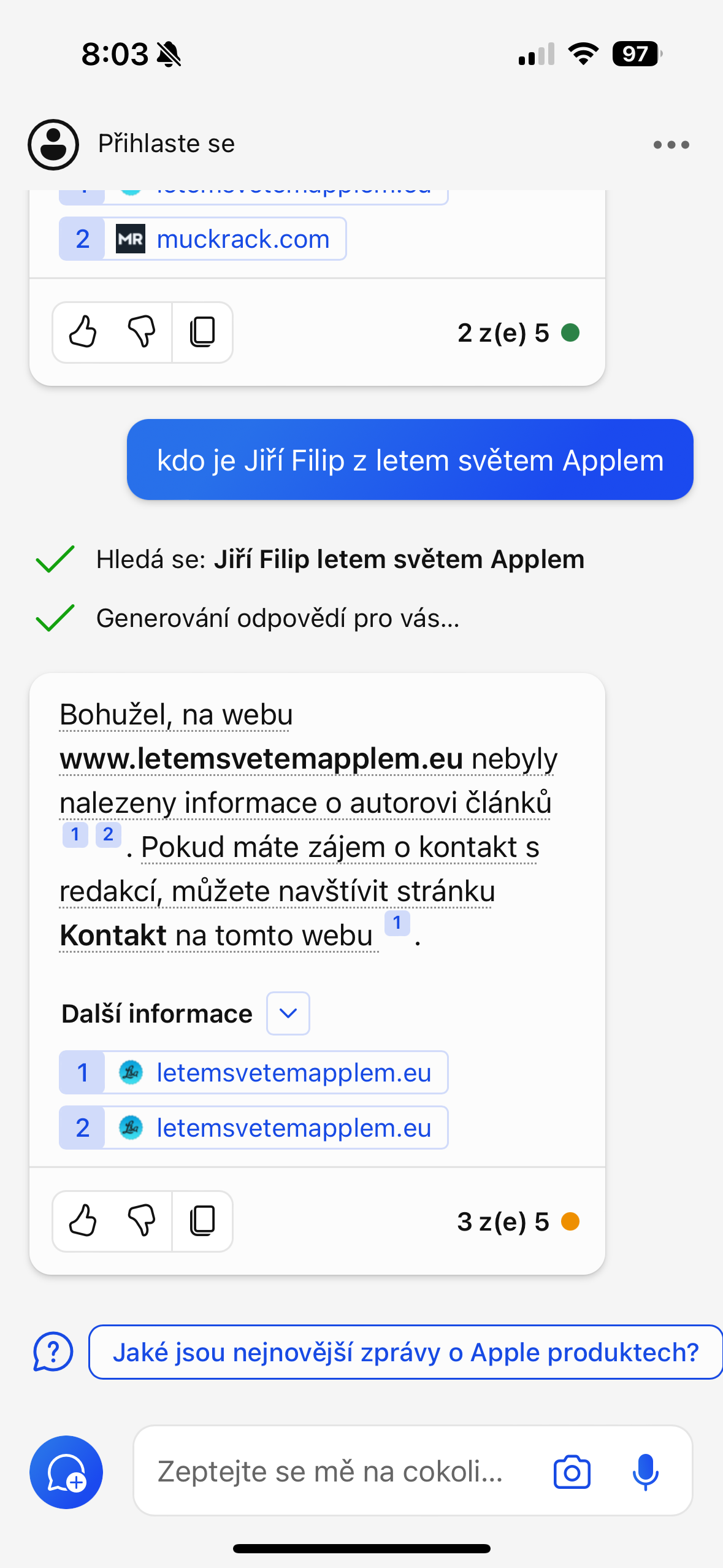Viewport: 723px width, 1568px height.
Task: Tap inline citation 2 in the answer
Action: click(x=108, y=834)
